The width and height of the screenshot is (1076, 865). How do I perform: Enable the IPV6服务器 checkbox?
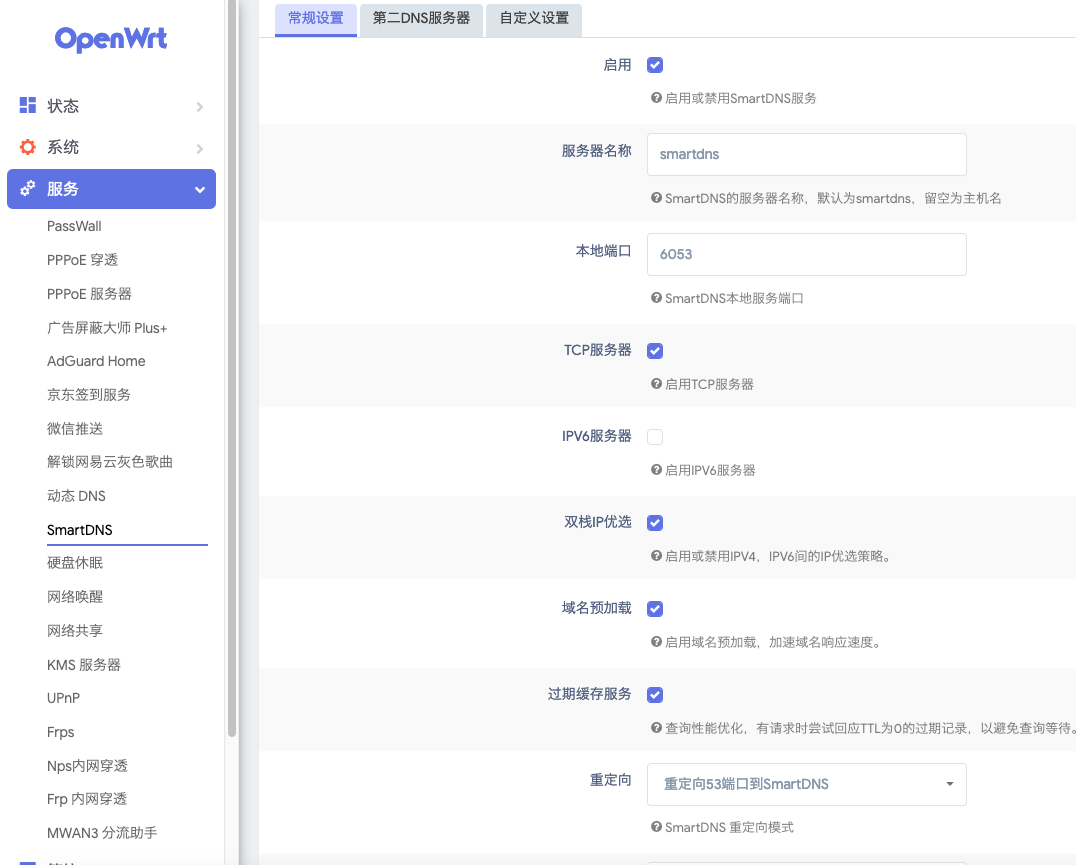pos(655,436)
